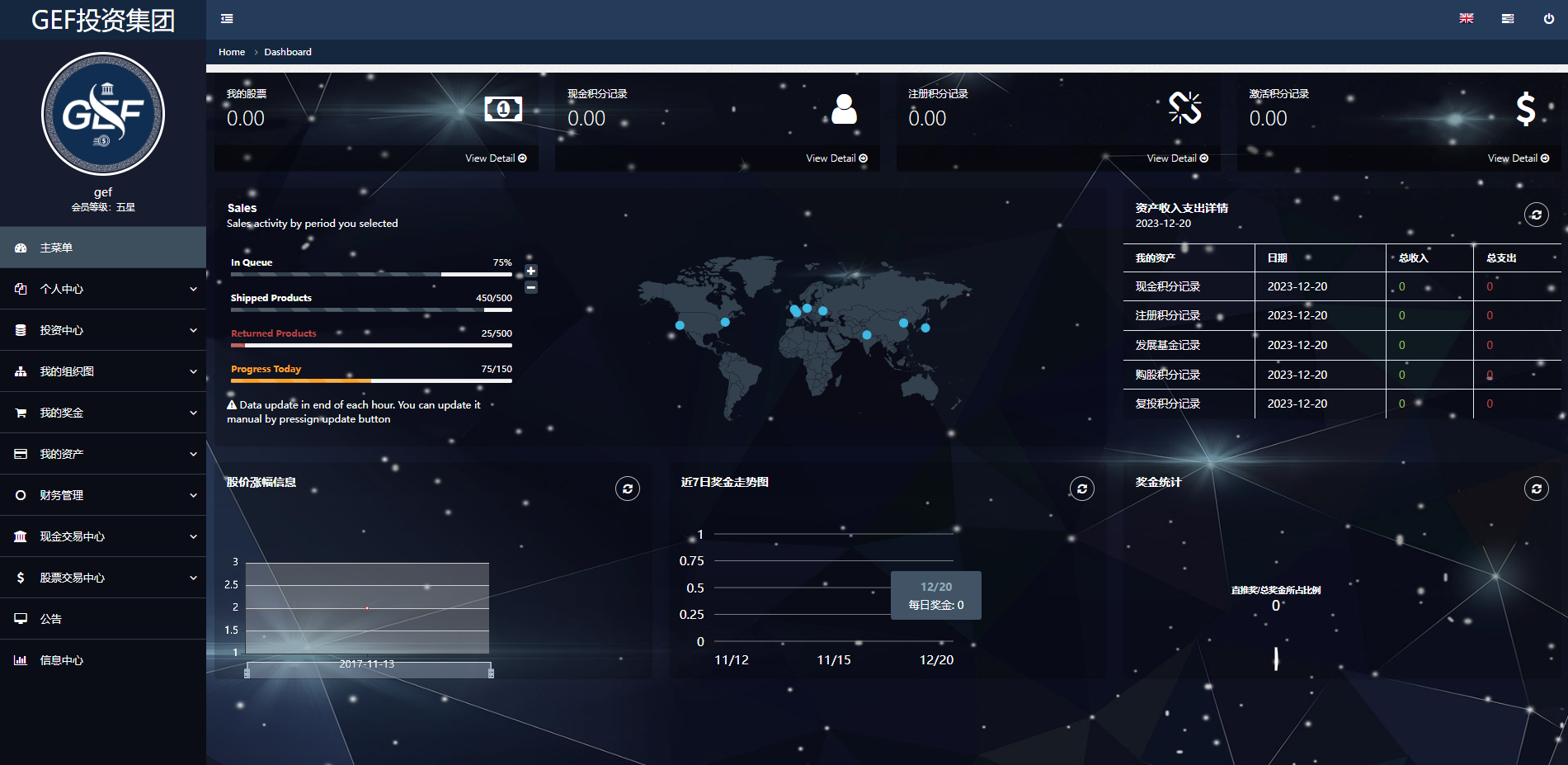Click the icon beside 个人中心
Viewport: 1568px width, 765px height.
point(21,289)
